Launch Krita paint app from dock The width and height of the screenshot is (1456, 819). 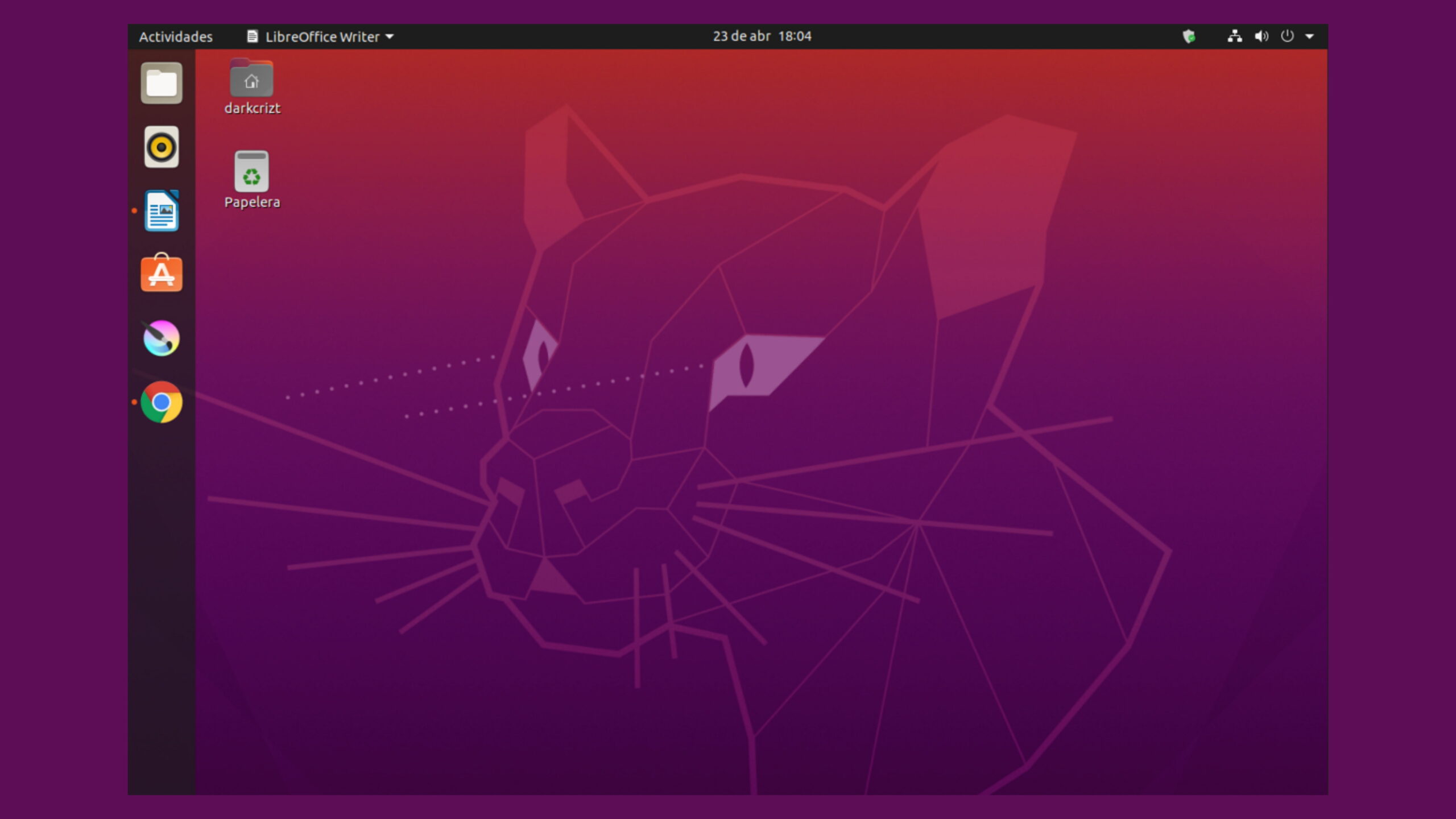click(162, 338)
